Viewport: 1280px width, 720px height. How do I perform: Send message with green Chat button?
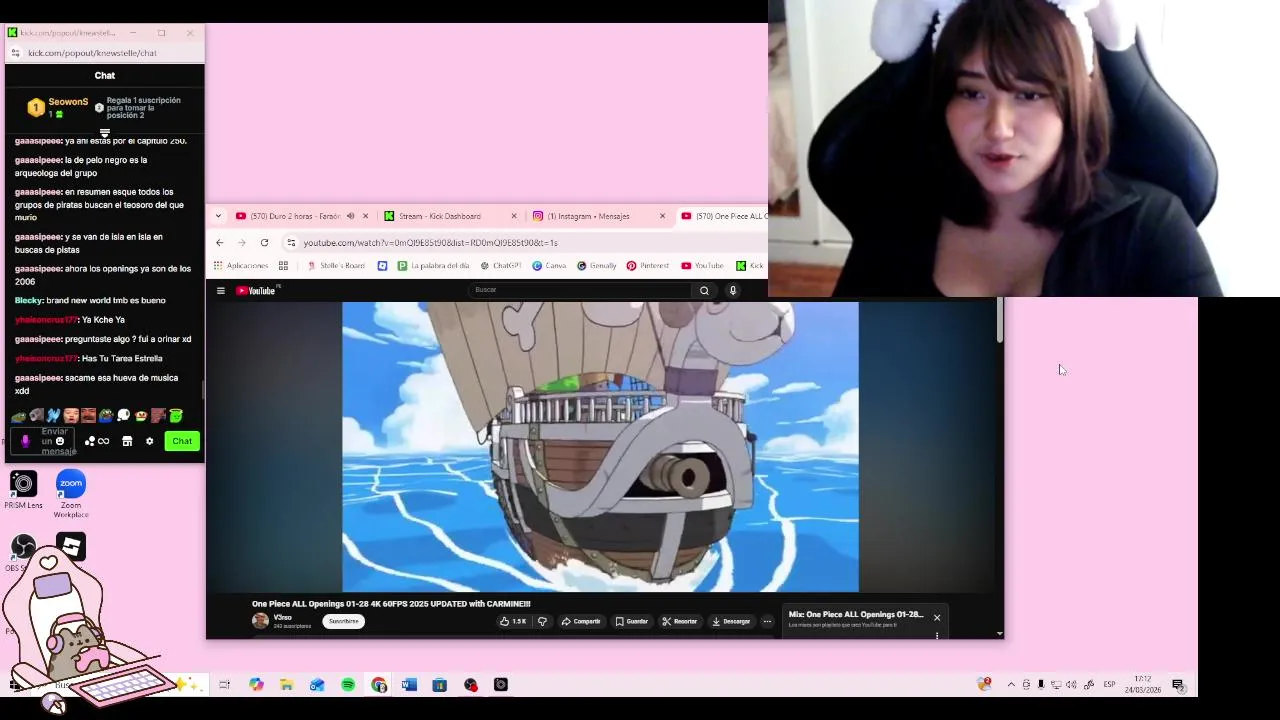(182, 441)
